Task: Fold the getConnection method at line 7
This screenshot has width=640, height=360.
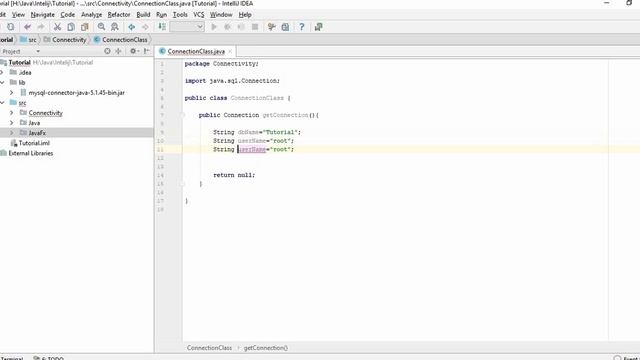Action: (182, 115)
